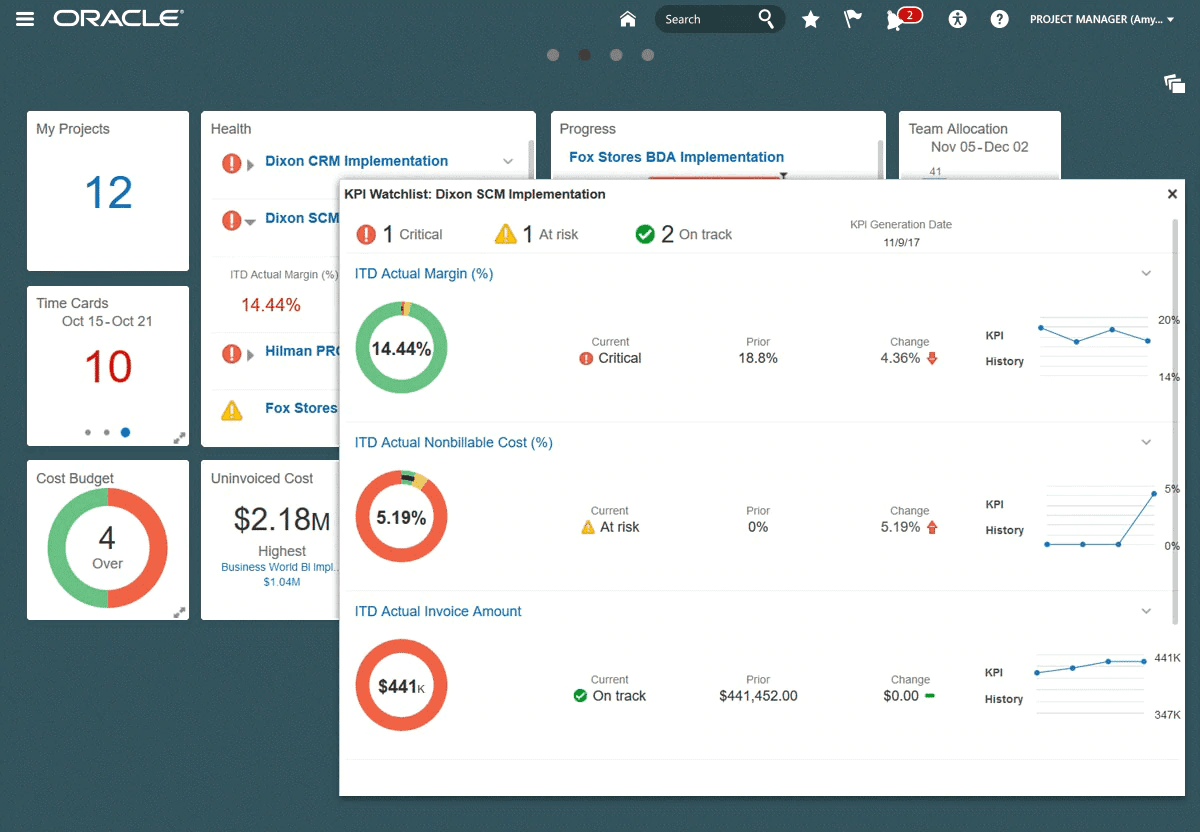Click the search input field
Viewport: 1200px width, 832px height.
pyautogui.click(x=708, y=19)
